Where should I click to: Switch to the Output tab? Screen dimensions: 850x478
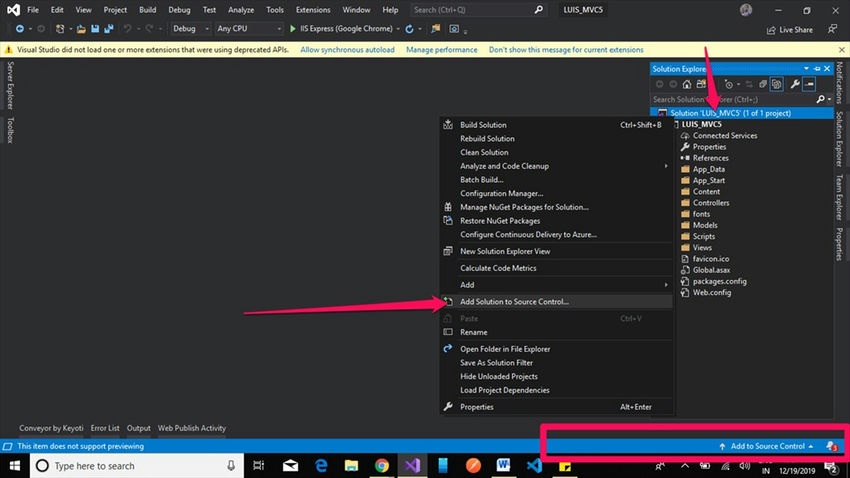click(x=138, y=428)
